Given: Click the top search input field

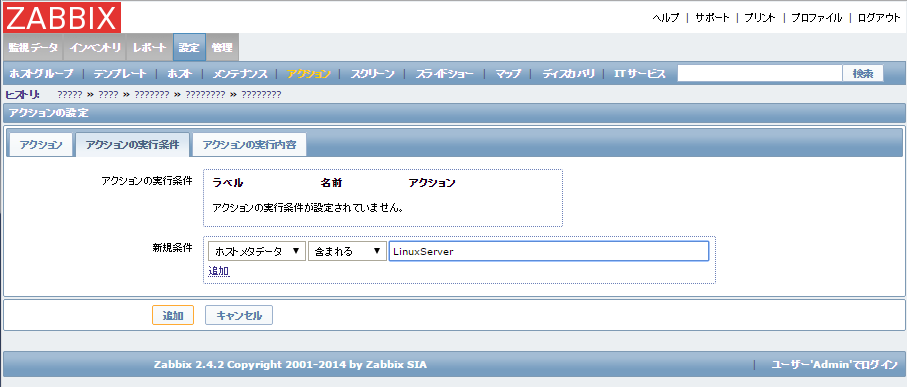Looking at the screenshot, I should (x=759, y=73).
